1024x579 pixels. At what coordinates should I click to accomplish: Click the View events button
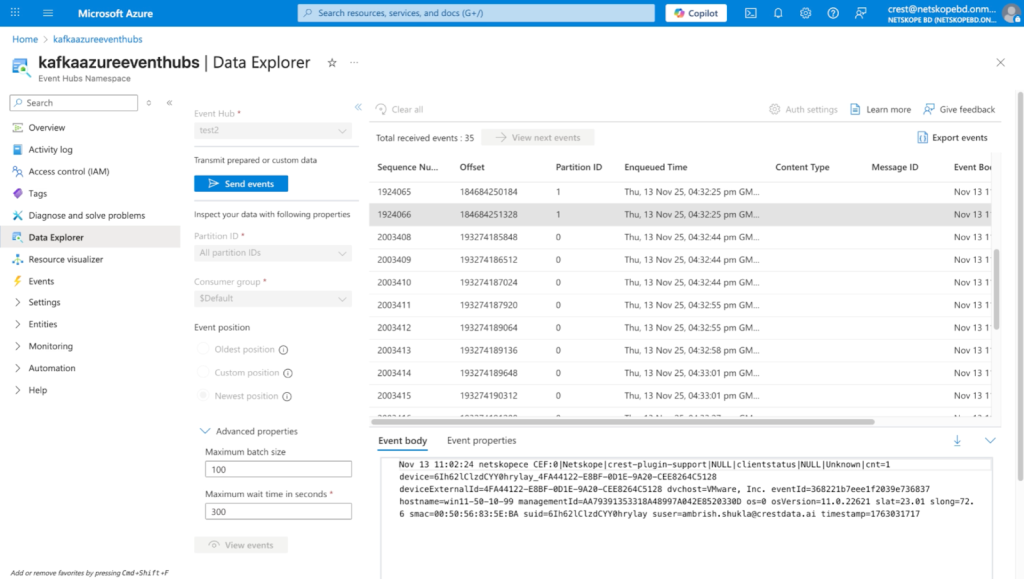click(241, 545)
